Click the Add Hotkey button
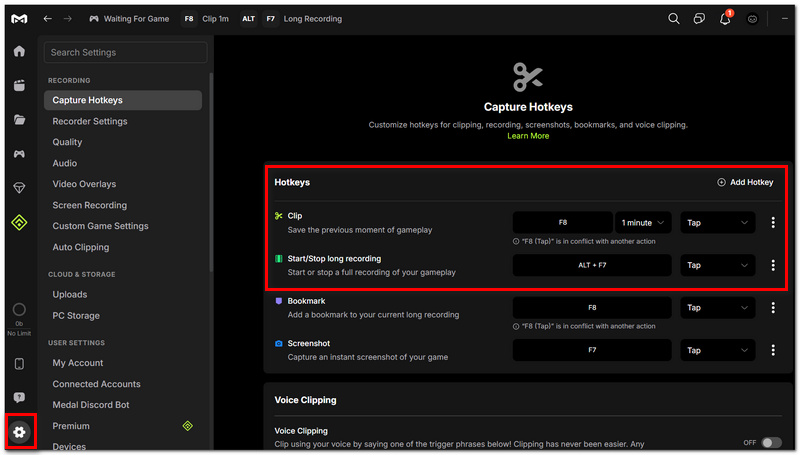This screenshot has width=800, height=455. (745, 182)
